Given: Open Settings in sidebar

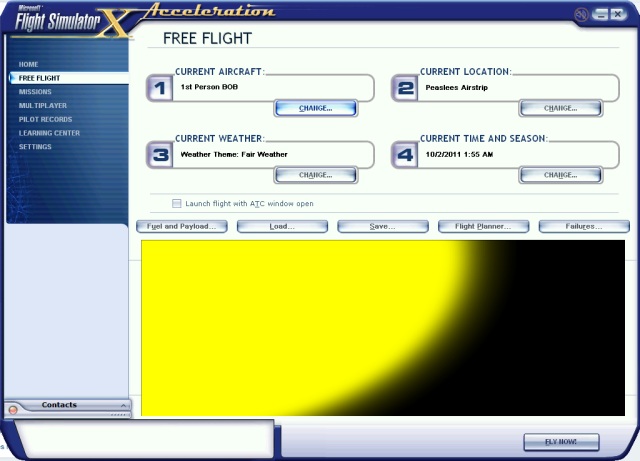Looking at the screenshot, I should (35, 147).
